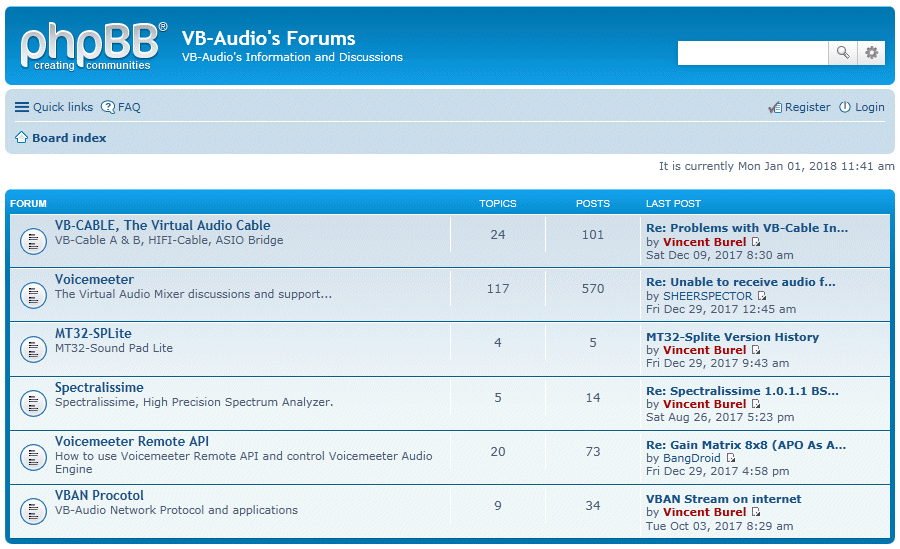This screenshot has height=549, width=900.
Task: View latest post icon in VBAN Procotol row
Action: (x=756, y=512)
